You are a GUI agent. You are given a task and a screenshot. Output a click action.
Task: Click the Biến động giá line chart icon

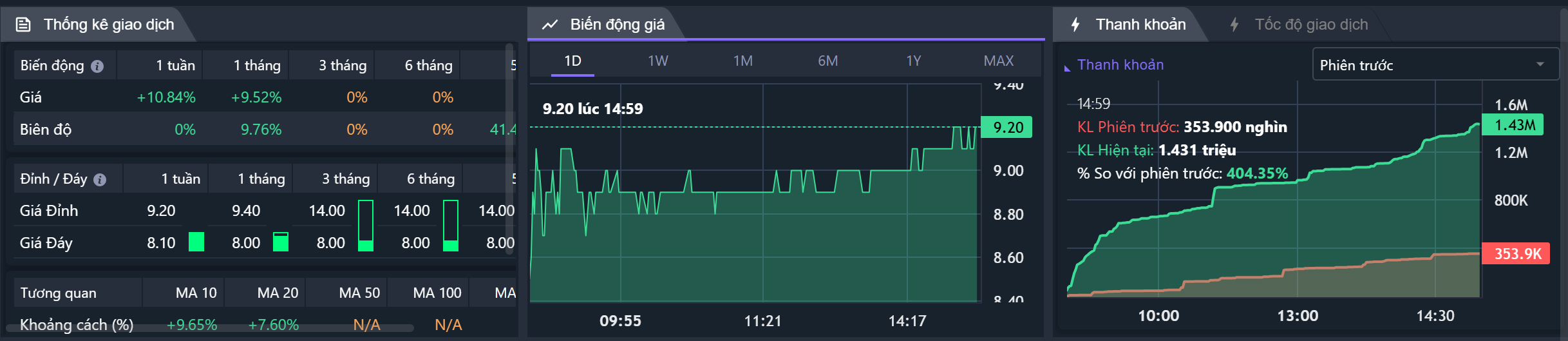[x=549, y=24]
